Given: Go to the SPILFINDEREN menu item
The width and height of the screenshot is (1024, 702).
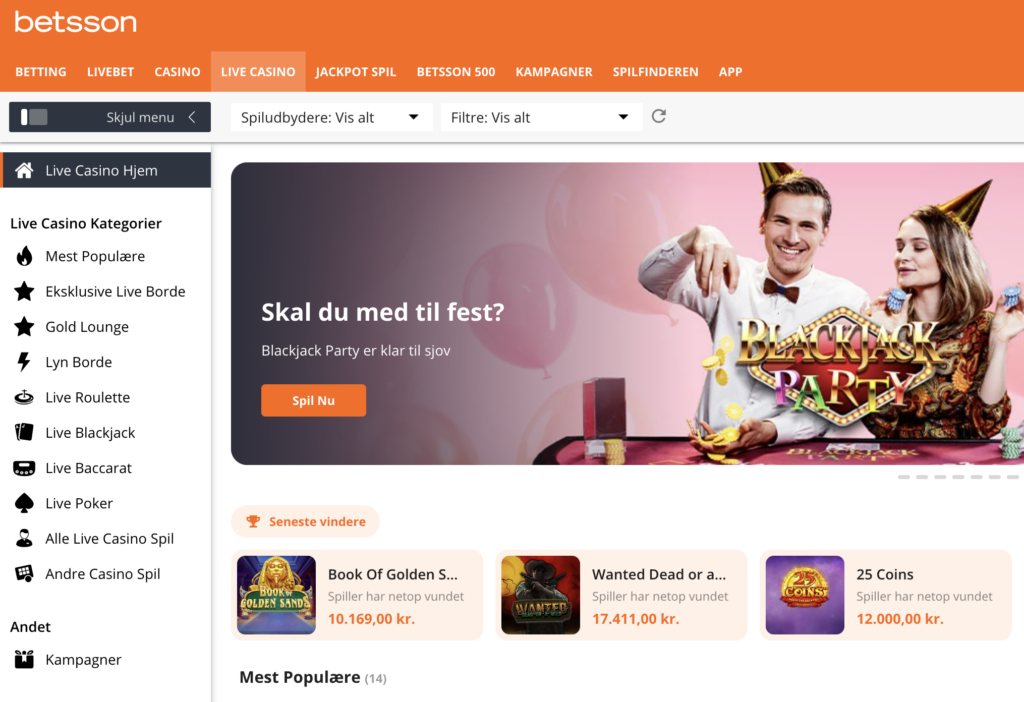Looking at the screenshot, I should pyautogui.click(x=656, y=72).
